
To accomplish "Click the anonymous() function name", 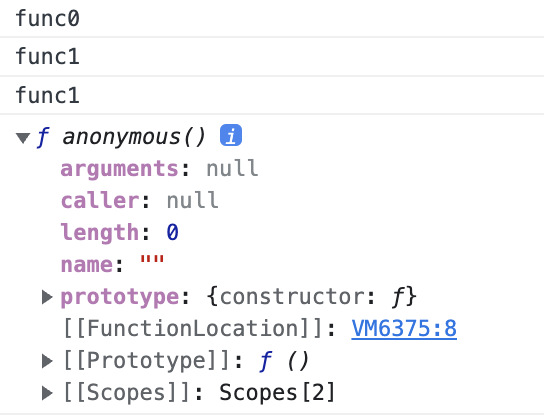I will point(134,137).
